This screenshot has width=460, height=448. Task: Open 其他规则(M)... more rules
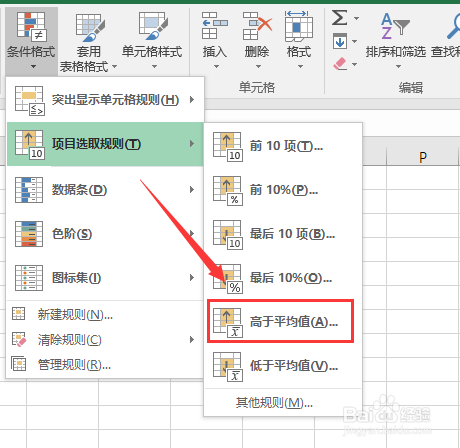[283, 403]
